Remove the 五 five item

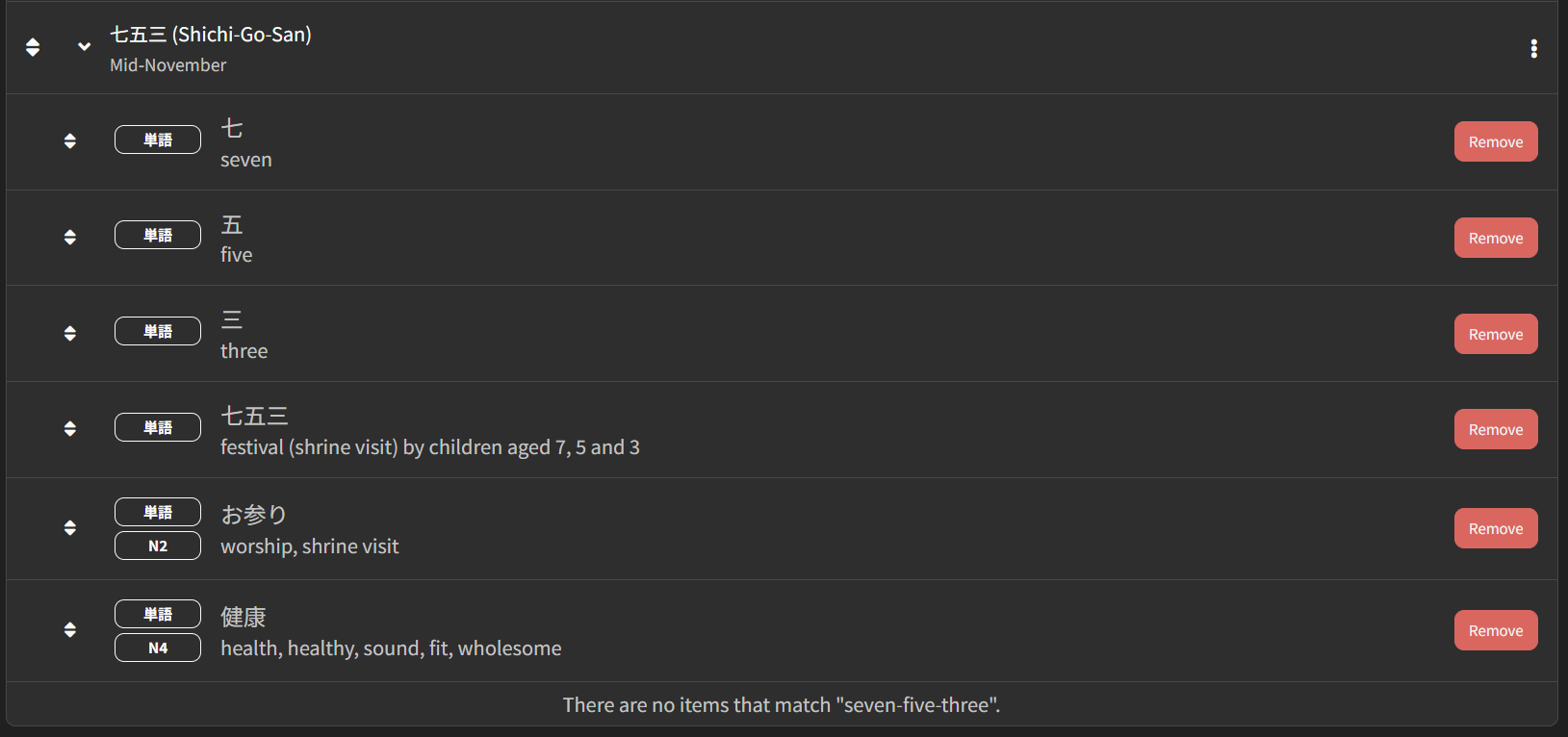pos(1495,238)
